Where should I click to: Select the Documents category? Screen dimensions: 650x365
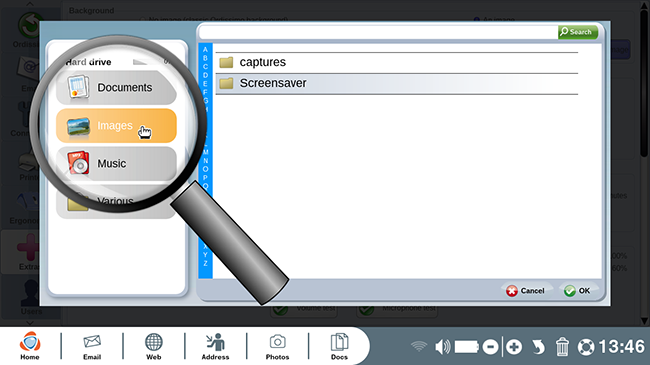click(x=116, y=88)
